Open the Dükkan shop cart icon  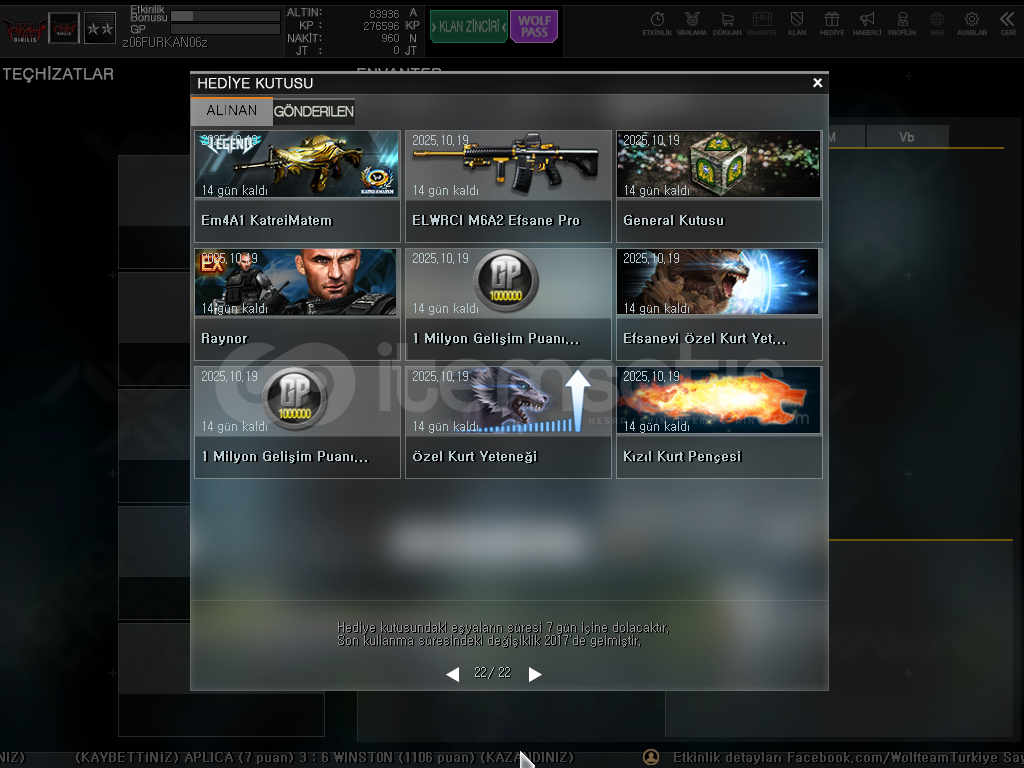tap(727, 23)
